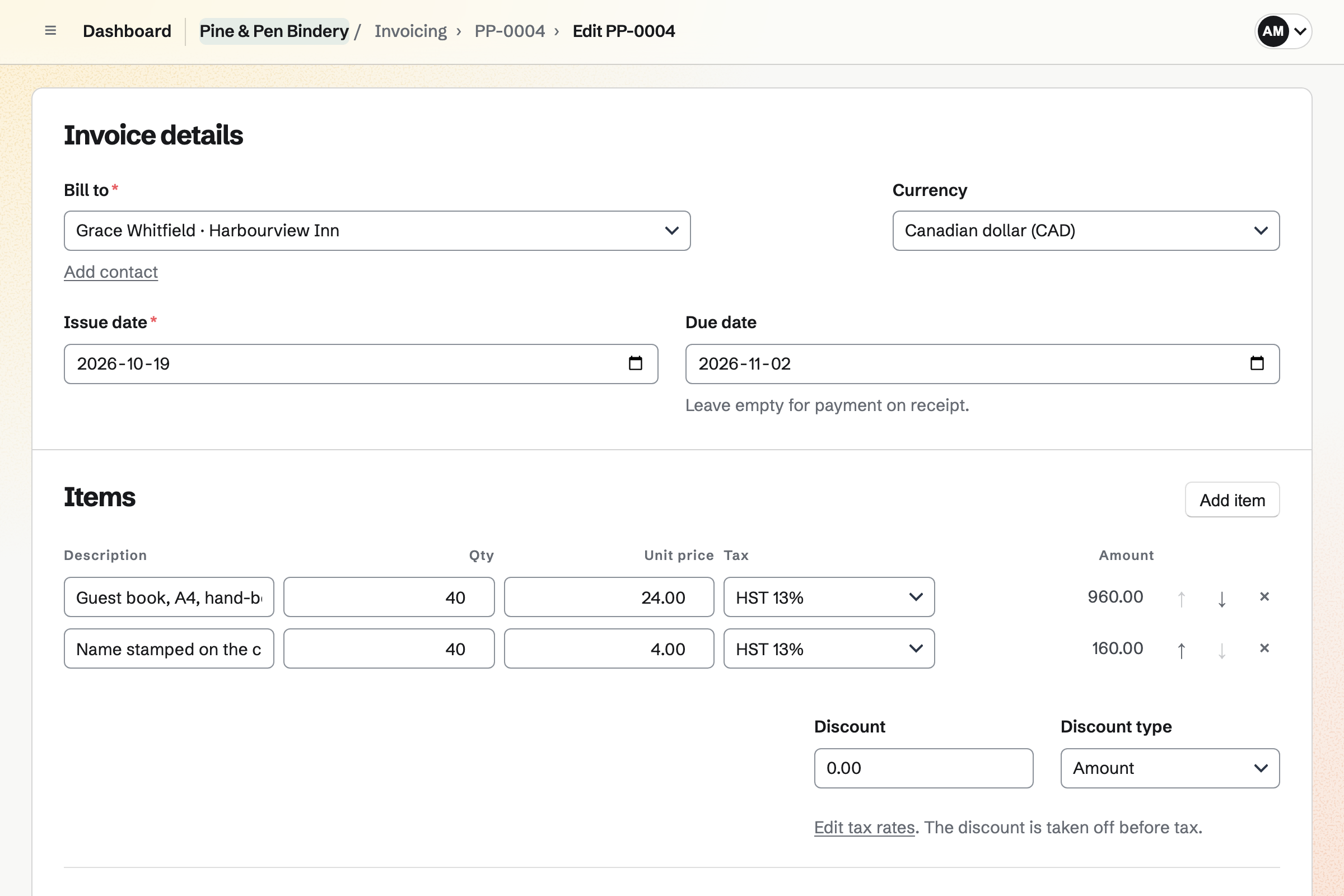Image resolution: width=1344 pixels, height=896 pixels.
Task: Open the Discount type dropdown
Action: click(x=1170, y=768)
